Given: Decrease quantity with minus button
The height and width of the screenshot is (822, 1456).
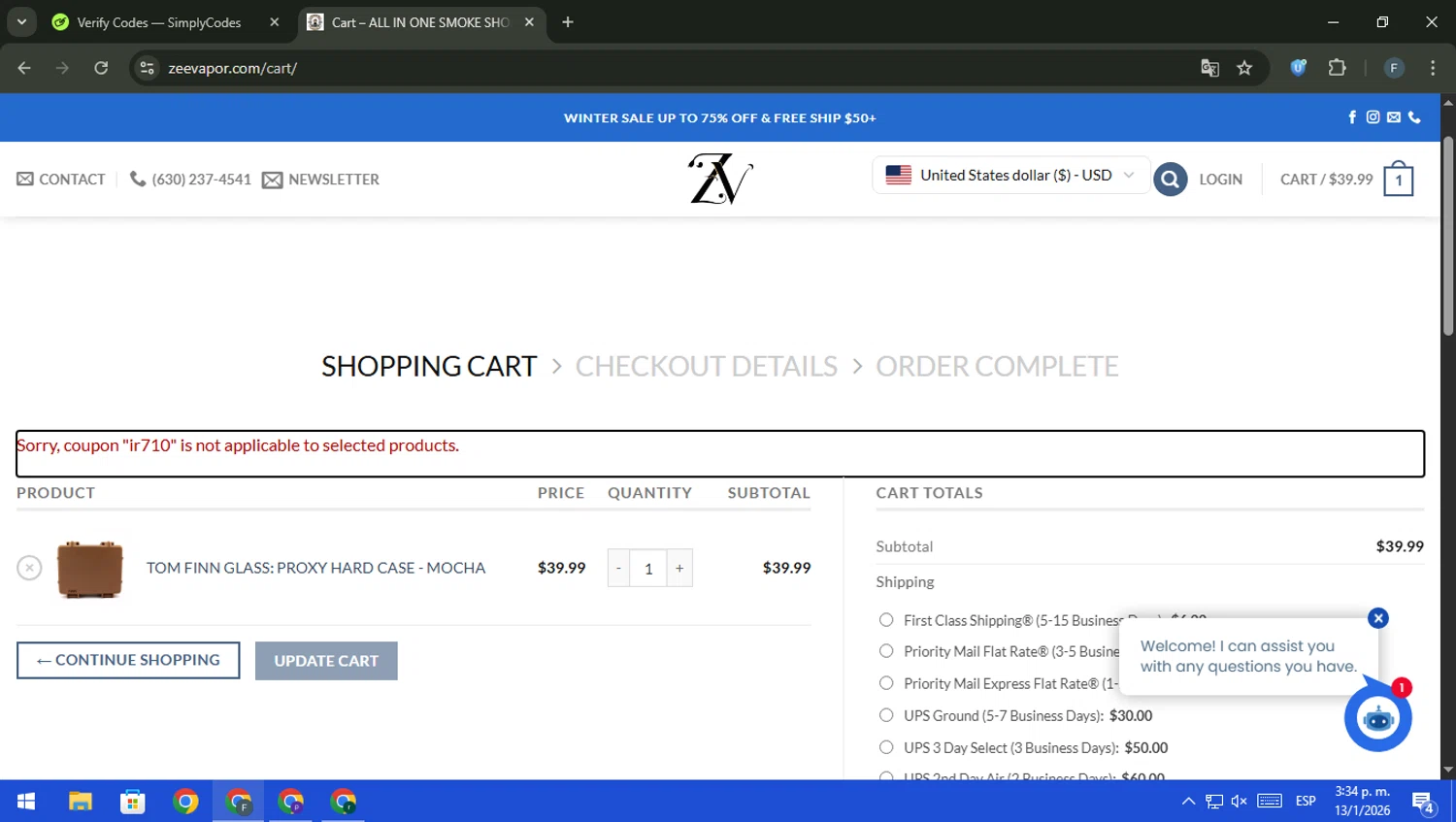Looking at the screenshot, I should coord(618,568).
